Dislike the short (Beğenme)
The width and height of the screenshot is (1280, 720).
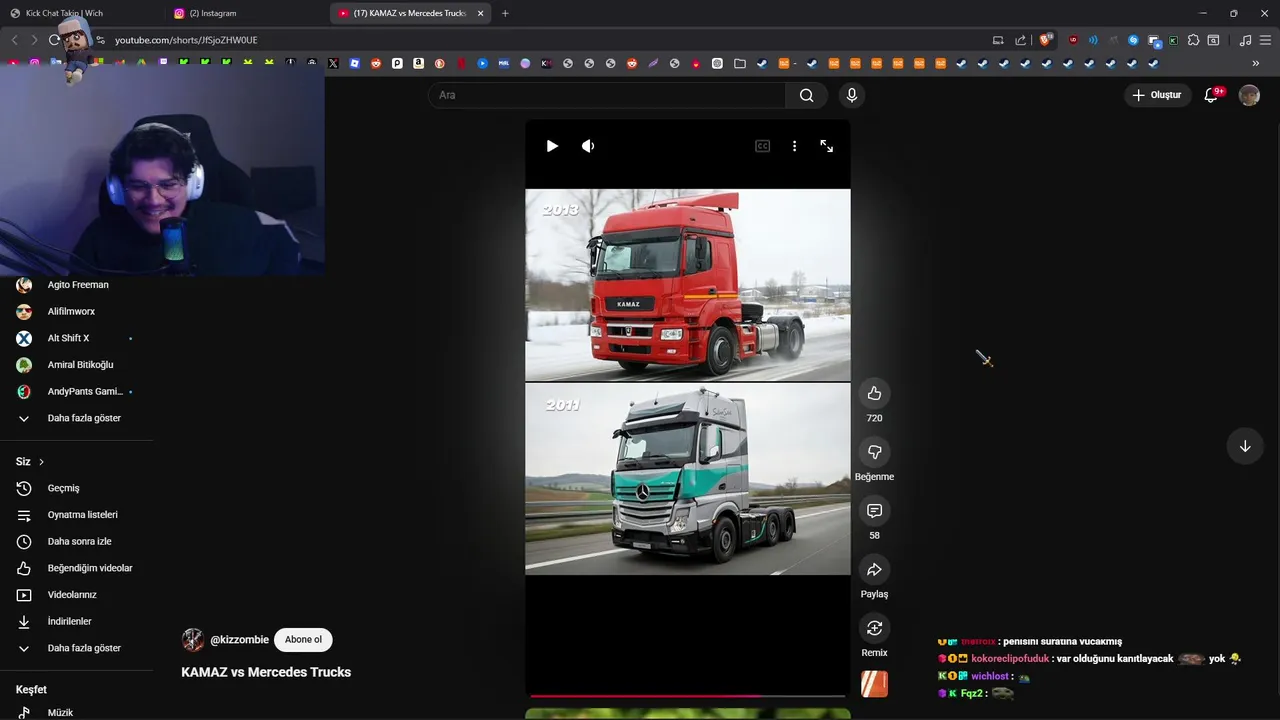[874, 452]
